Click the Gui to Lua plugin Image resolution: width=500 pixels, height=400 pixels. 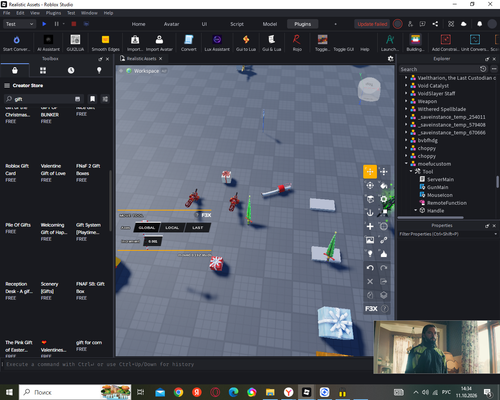tap(246, 43)
